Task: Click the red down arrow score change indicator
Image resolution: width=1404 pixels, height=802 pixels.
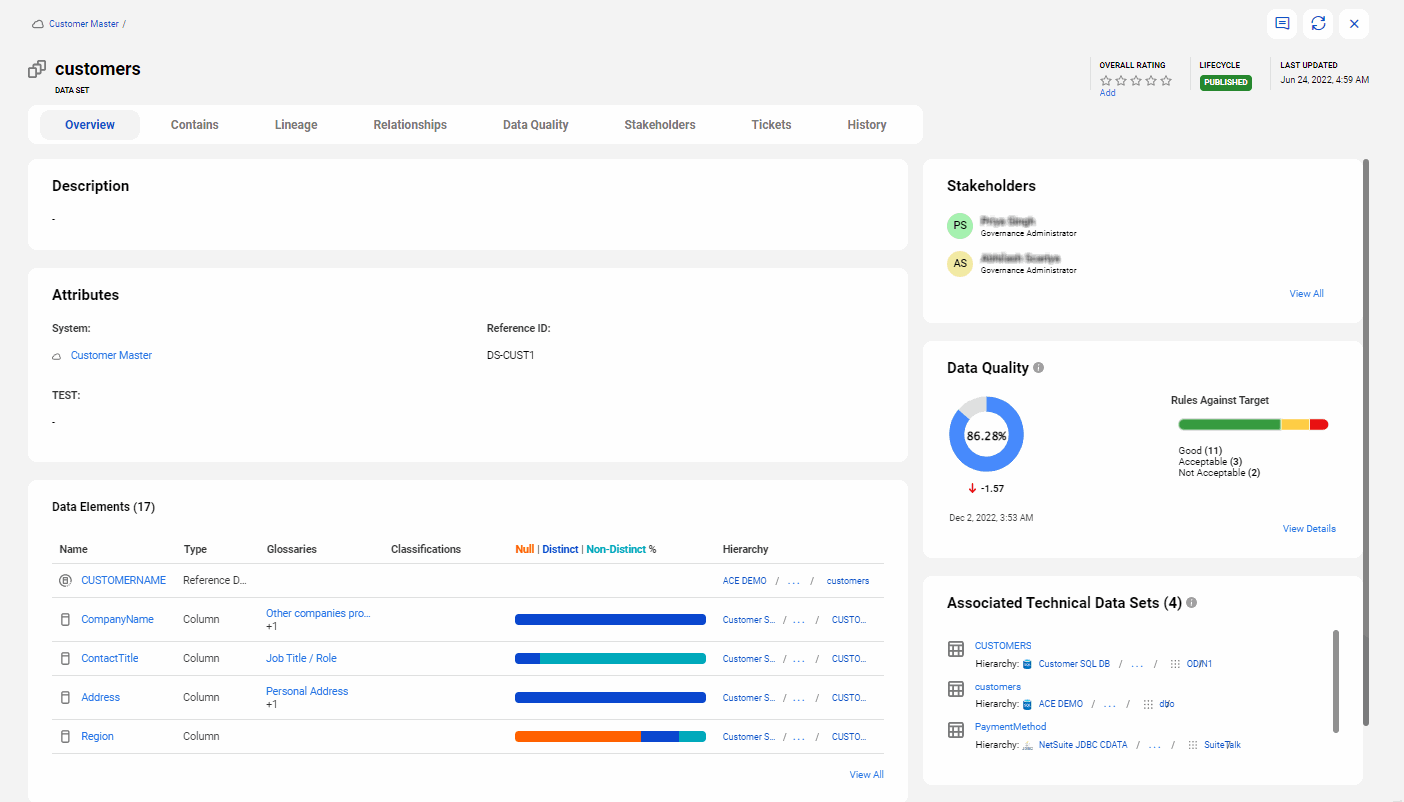Action: 972,488
